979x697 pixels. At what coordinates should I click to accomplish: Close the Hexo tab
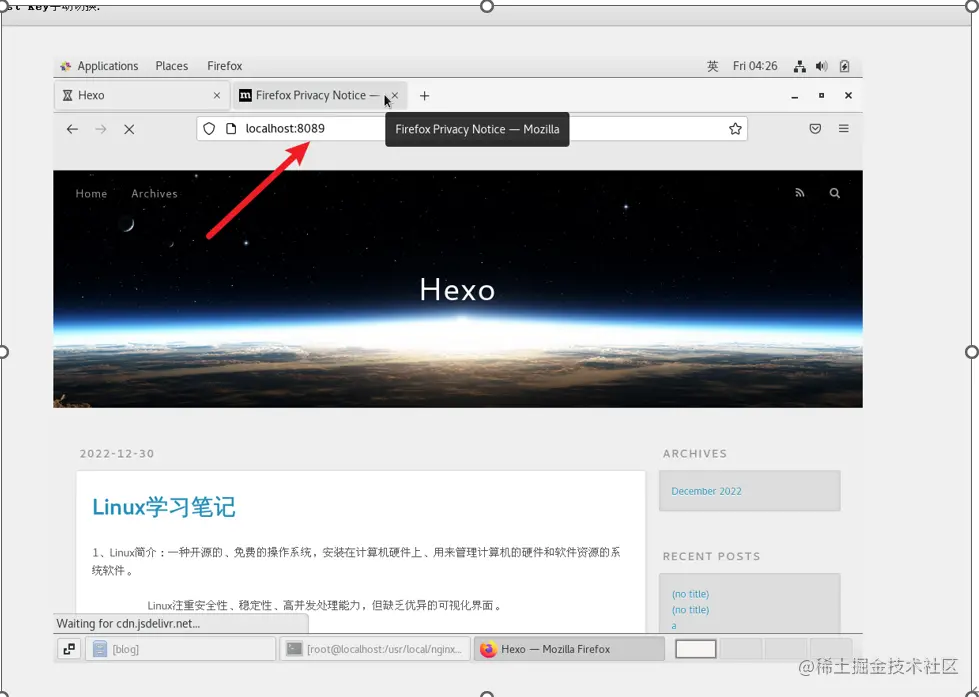point(217,96)
